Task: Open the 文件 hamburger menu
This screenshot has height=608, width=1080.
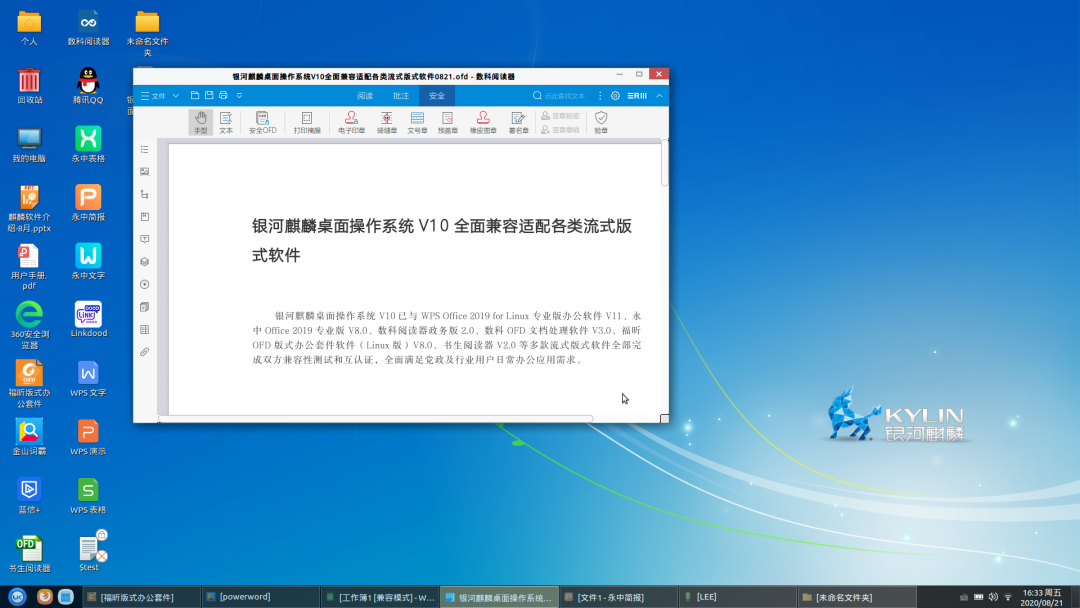Action: click(153, 96)
